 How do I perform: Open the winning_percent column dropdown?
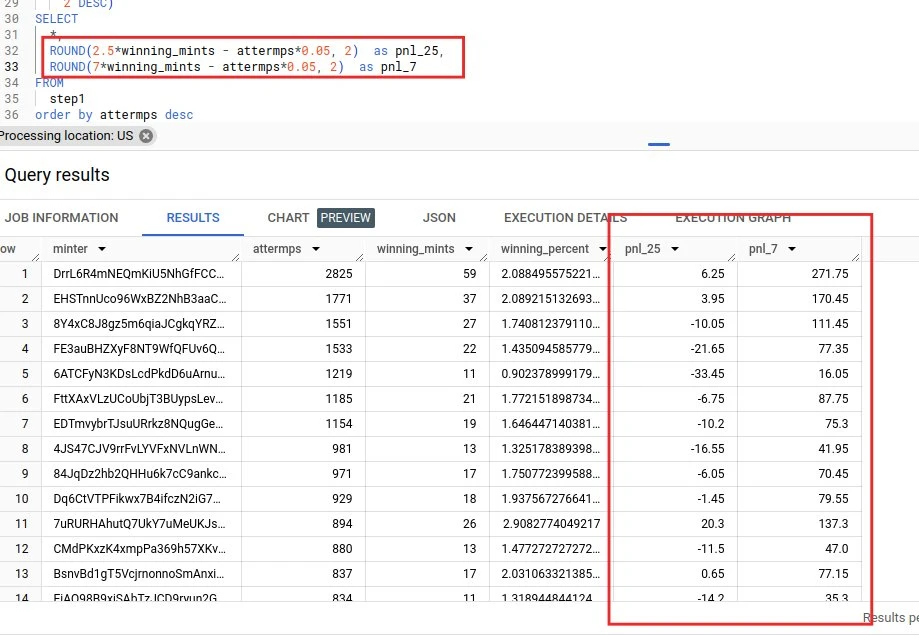(x=599, y=249)
